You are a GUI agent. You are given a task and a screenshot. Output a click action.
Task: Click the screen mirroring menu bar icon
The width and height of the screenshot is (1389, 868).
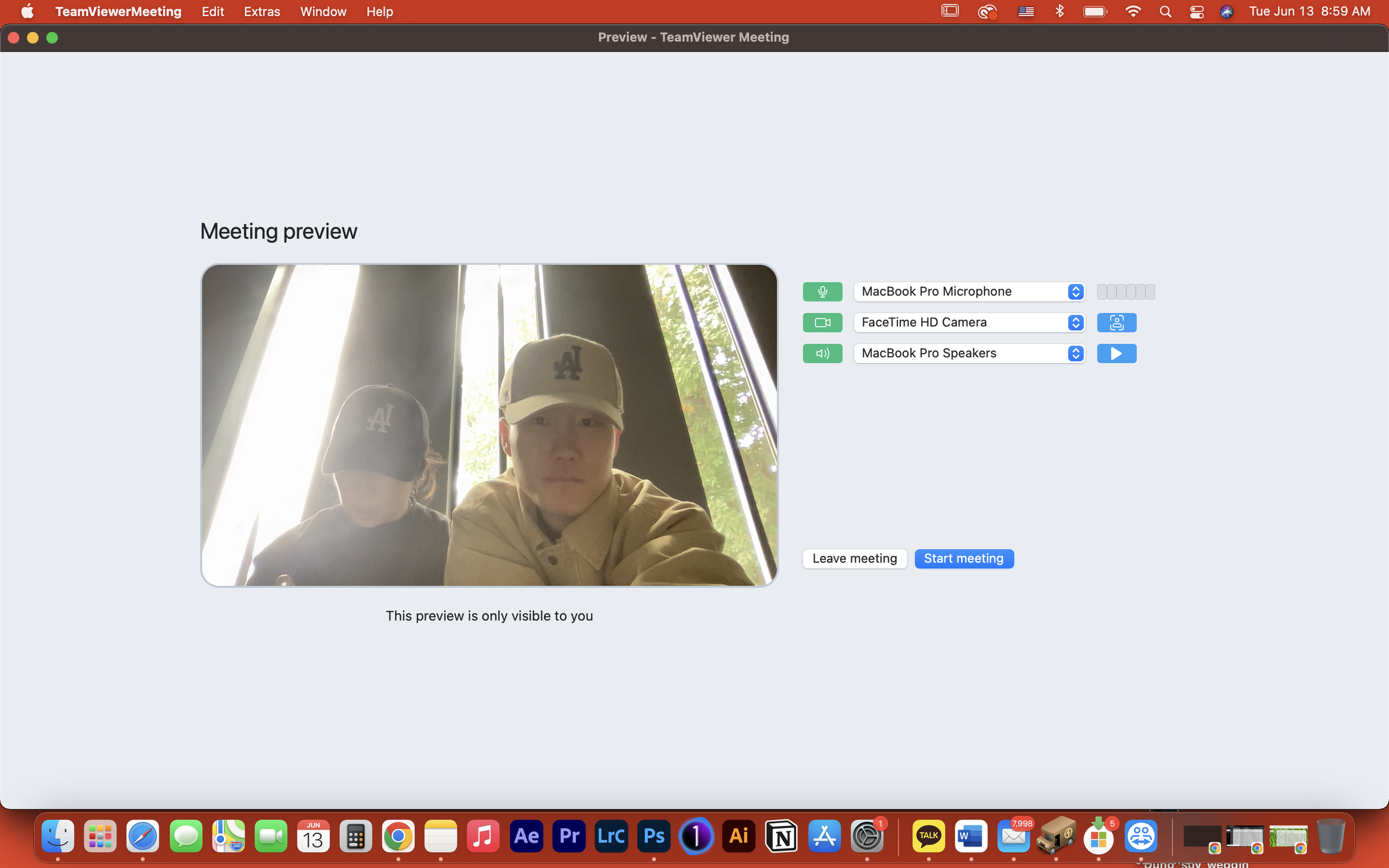point(950,11)
